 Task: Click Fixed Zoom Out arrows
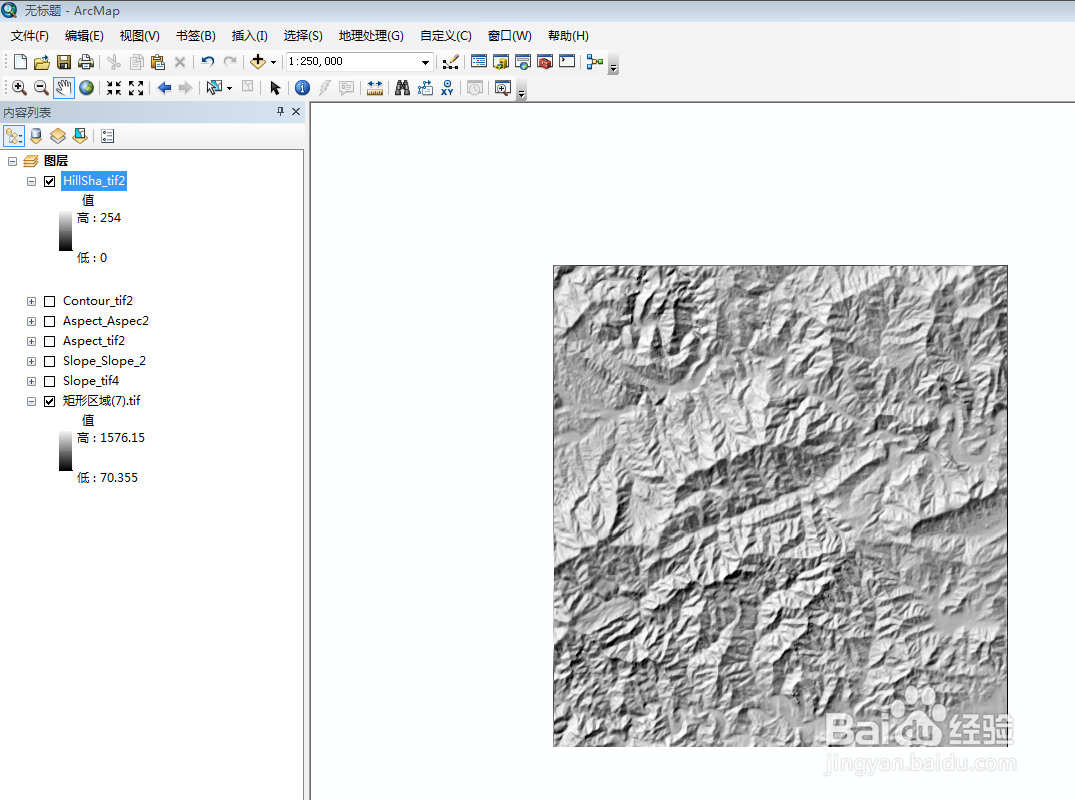point(136,88)
